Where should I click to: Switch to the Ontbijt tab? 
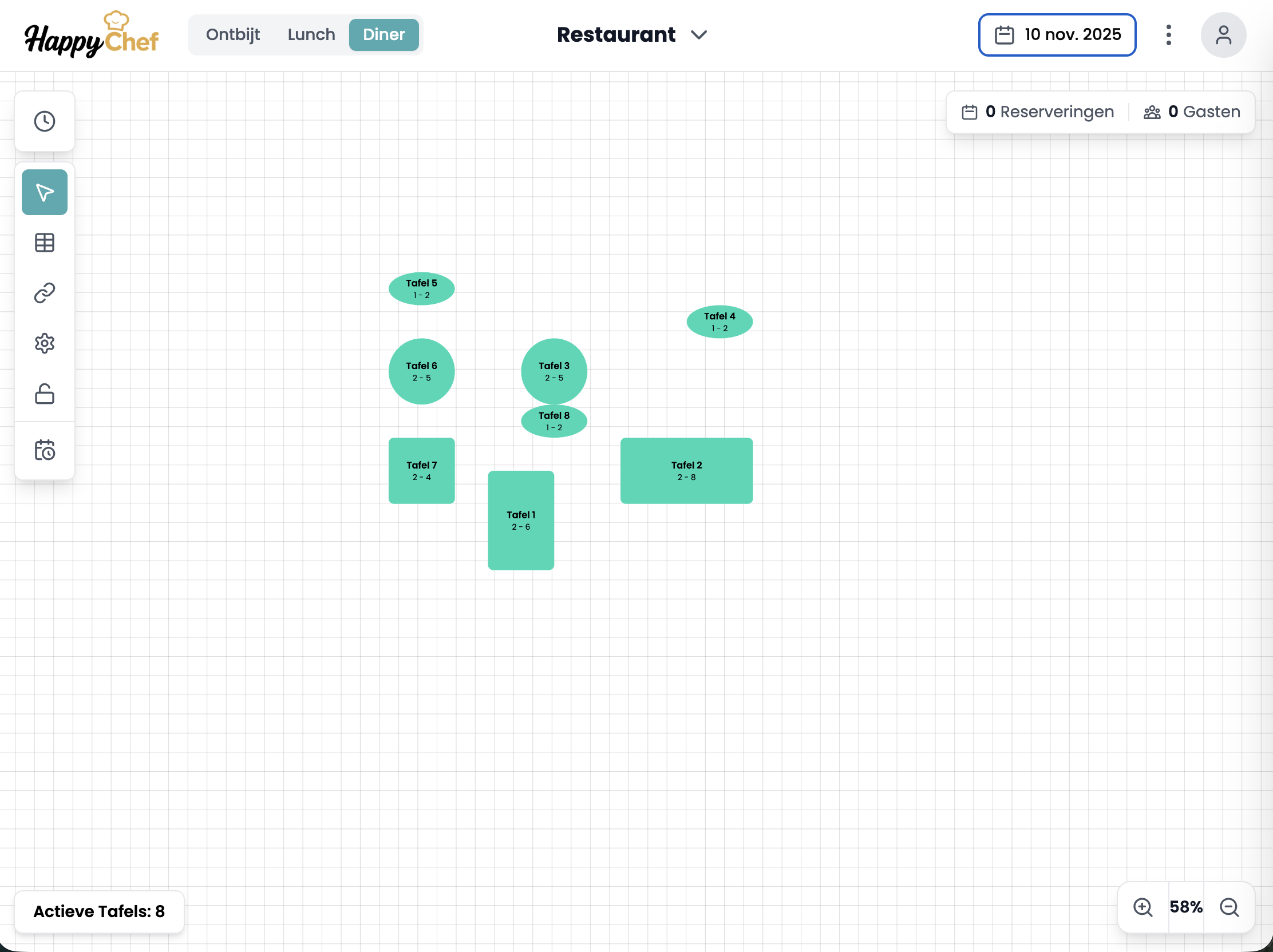pyautogui.click(x=232, y=35)
